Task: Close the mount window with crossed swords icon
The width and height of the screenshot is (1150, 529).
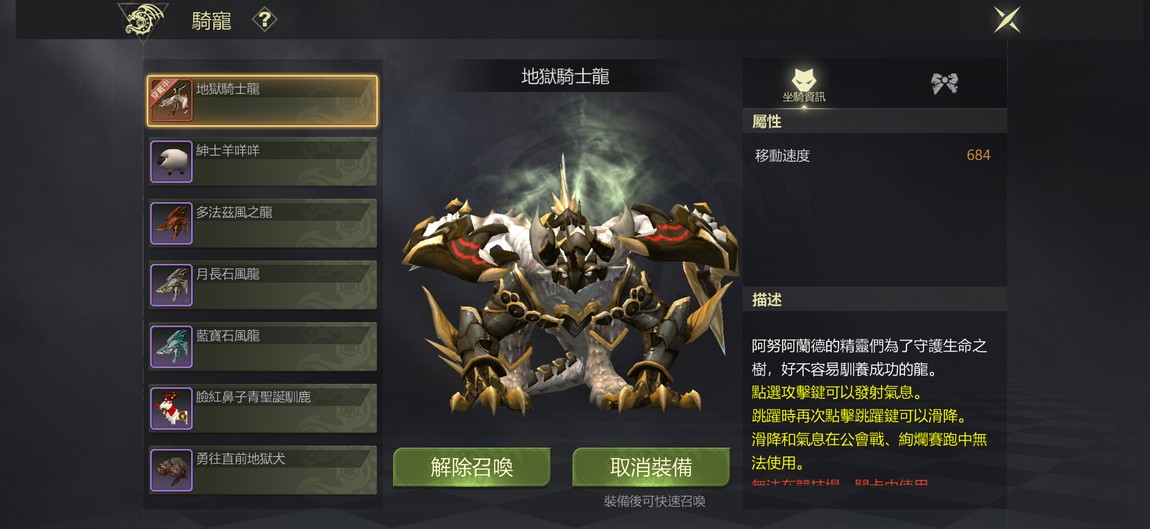Action: 1007,20
